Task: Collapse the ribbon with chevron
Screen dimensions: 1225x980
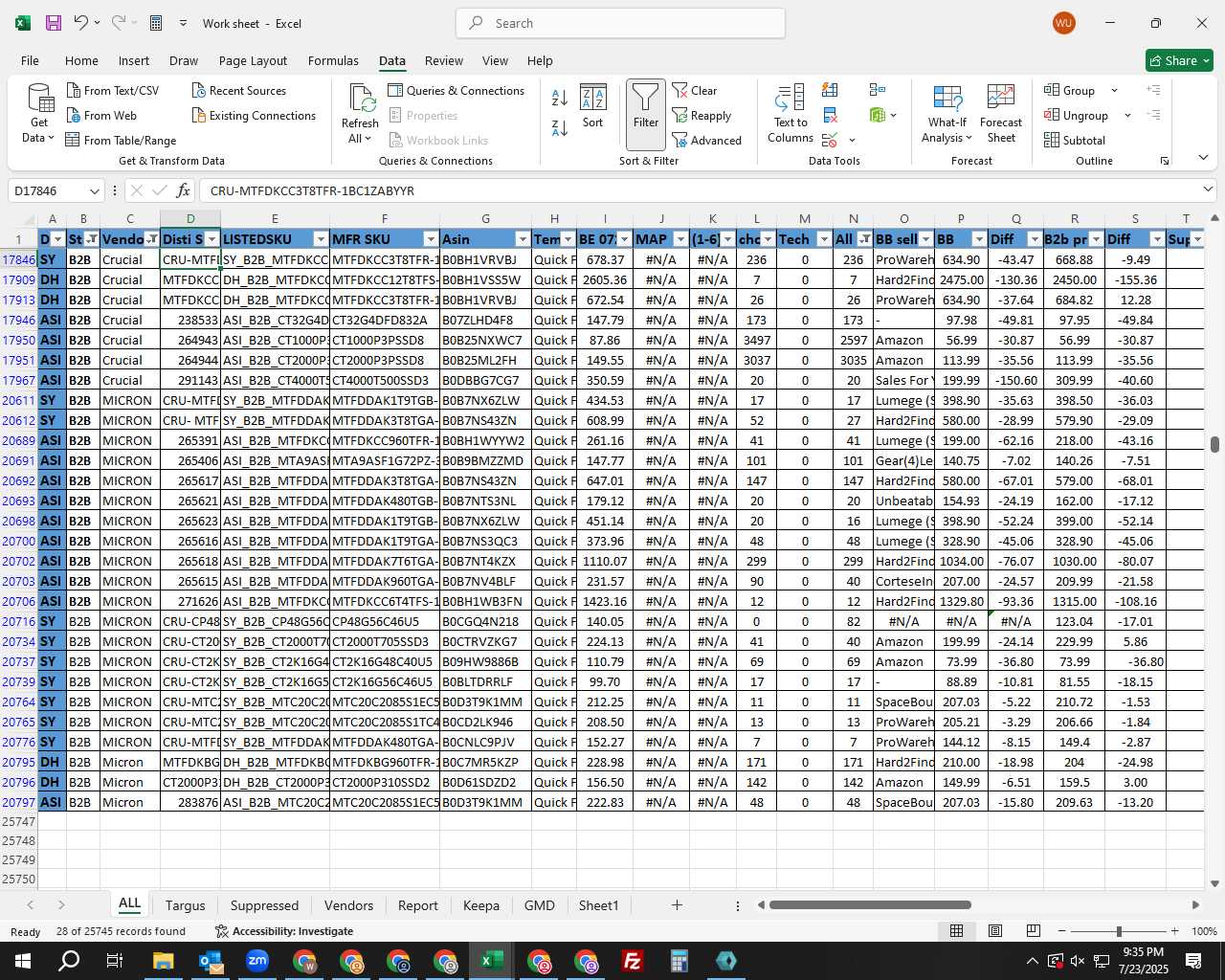Action: click(x=1203, y=159)
